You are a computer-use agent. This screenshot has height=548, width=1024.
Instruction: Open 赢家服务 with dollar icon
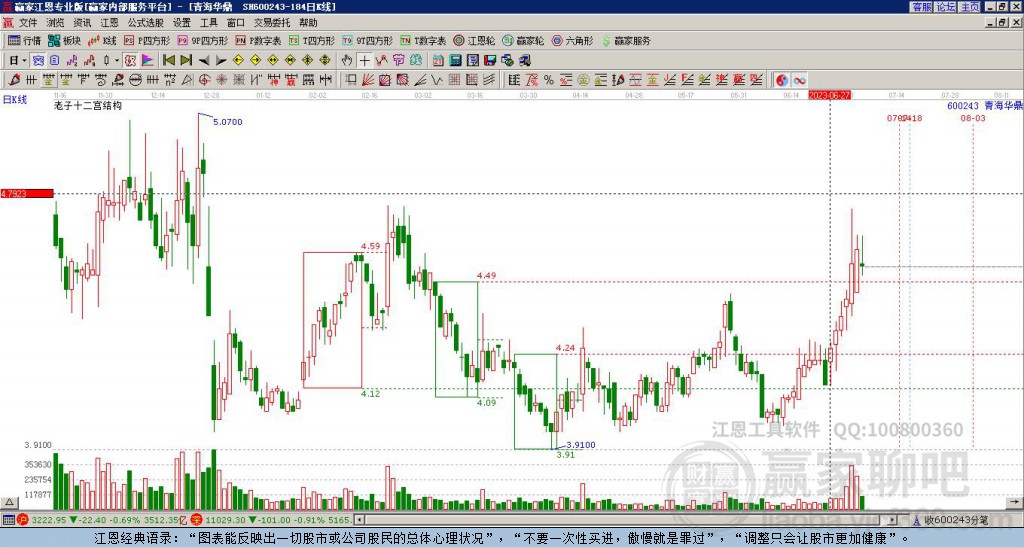click(x=626, y=40)
